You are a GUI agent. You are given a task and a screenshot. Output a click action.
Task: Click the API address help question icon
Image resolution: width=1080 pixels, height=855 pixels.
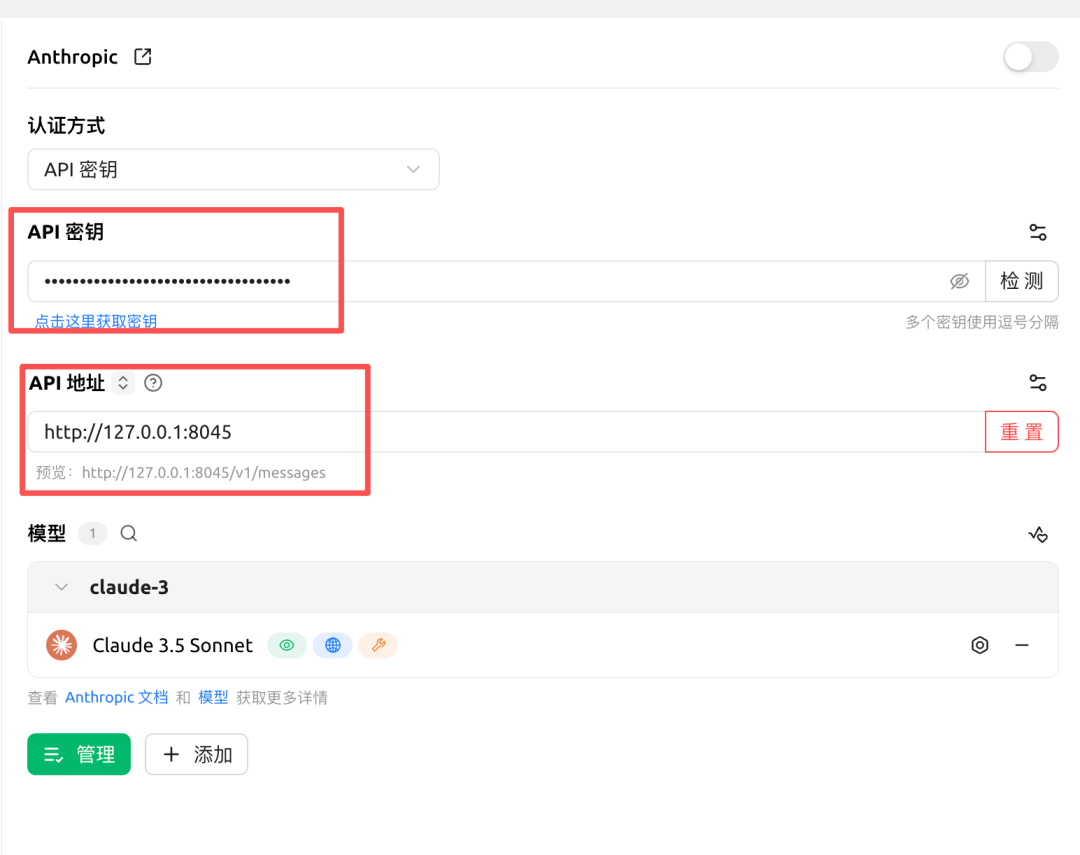[x=153, y=383]
